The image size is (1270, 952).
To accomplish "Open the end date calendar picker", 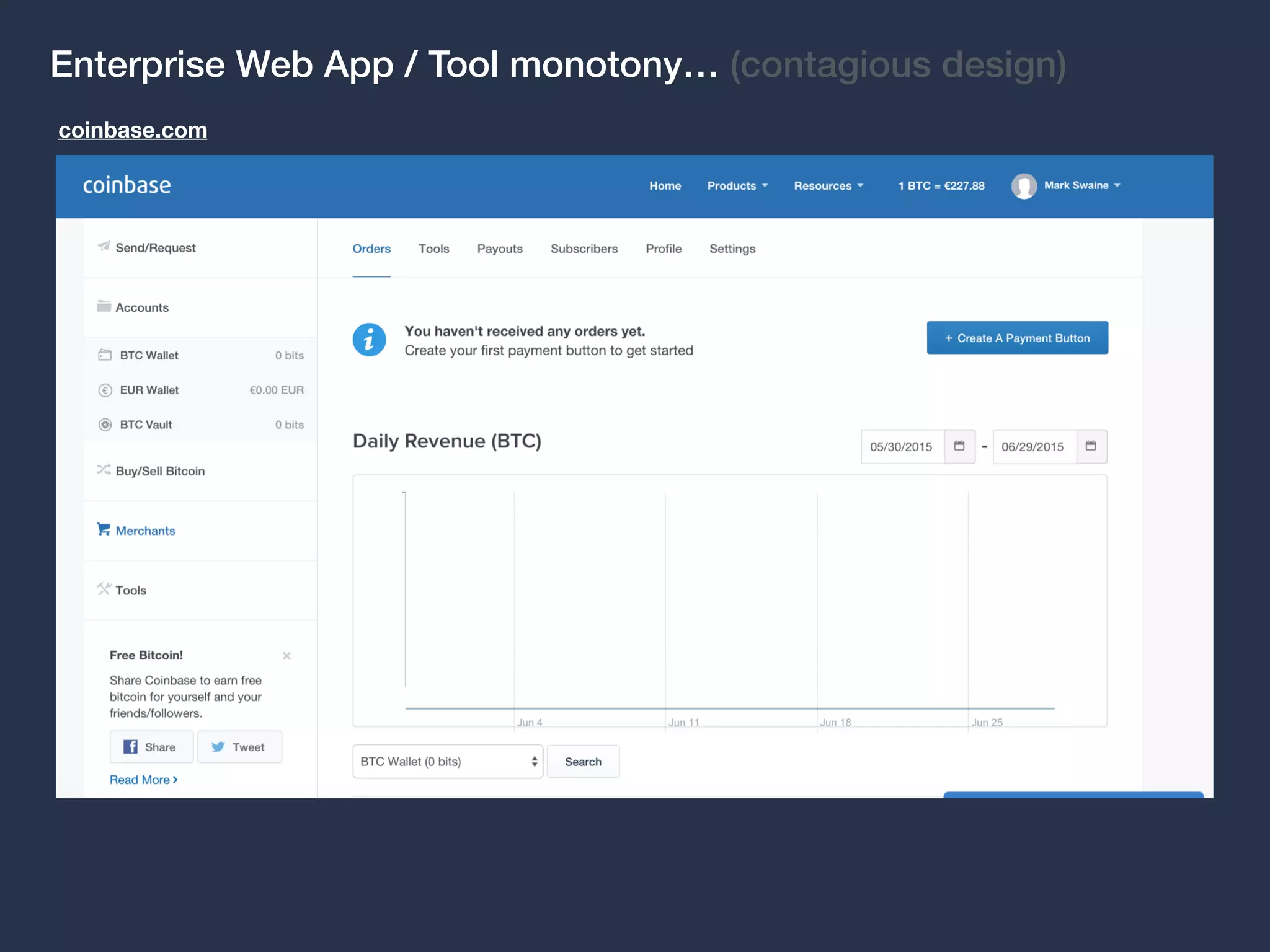I will point(1091,446).
